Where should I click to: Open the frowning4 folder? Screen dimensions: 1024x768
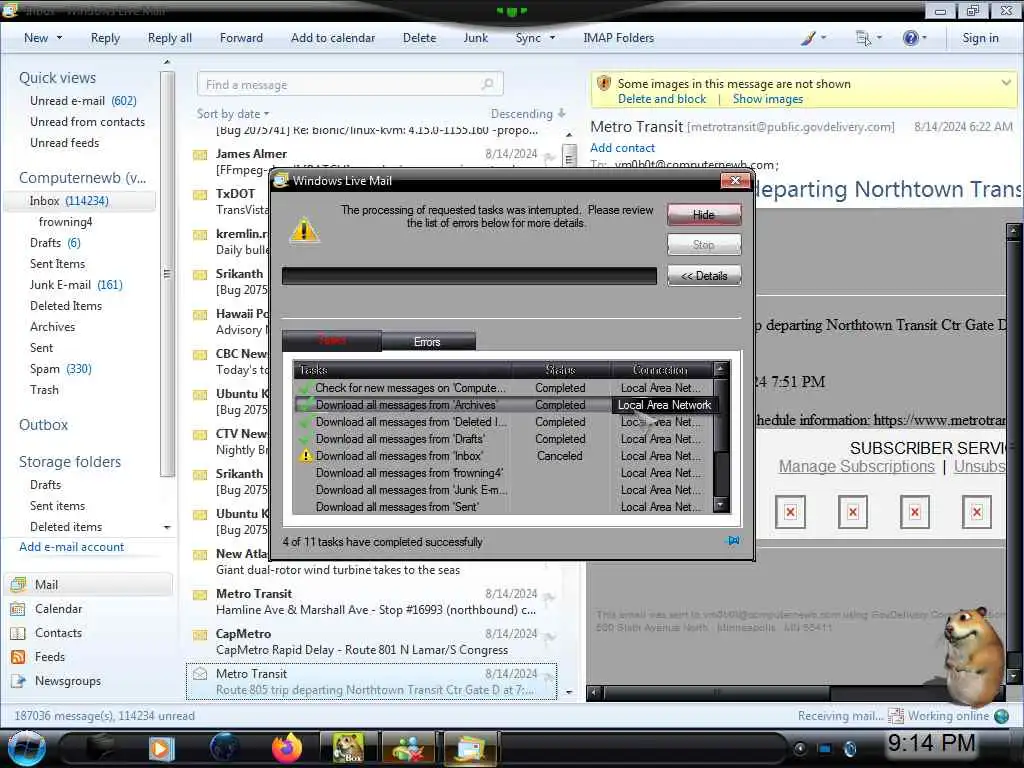65,221
